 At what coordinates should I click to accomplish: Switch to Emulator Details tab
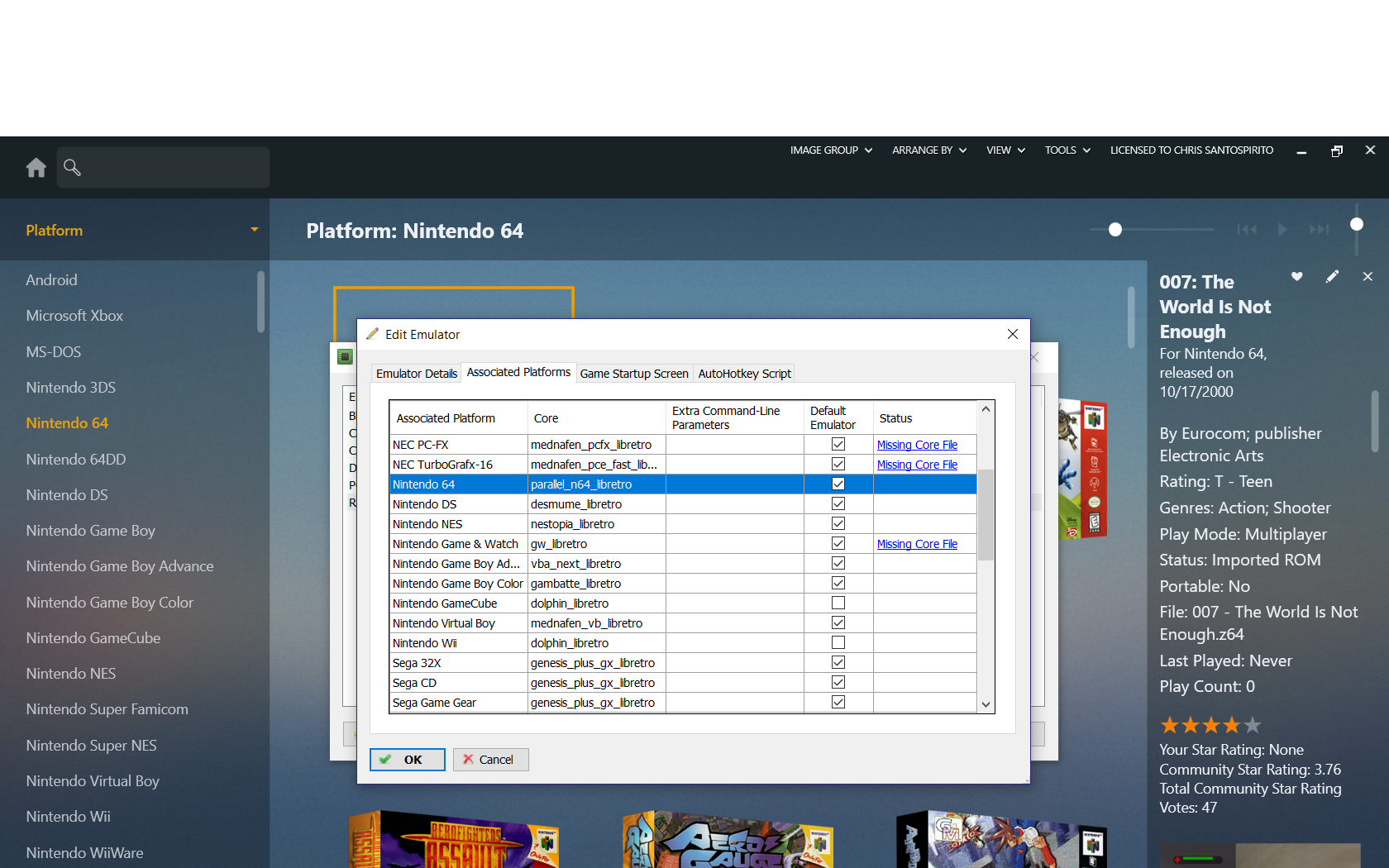pyautogui.click(x=417, y=374)
